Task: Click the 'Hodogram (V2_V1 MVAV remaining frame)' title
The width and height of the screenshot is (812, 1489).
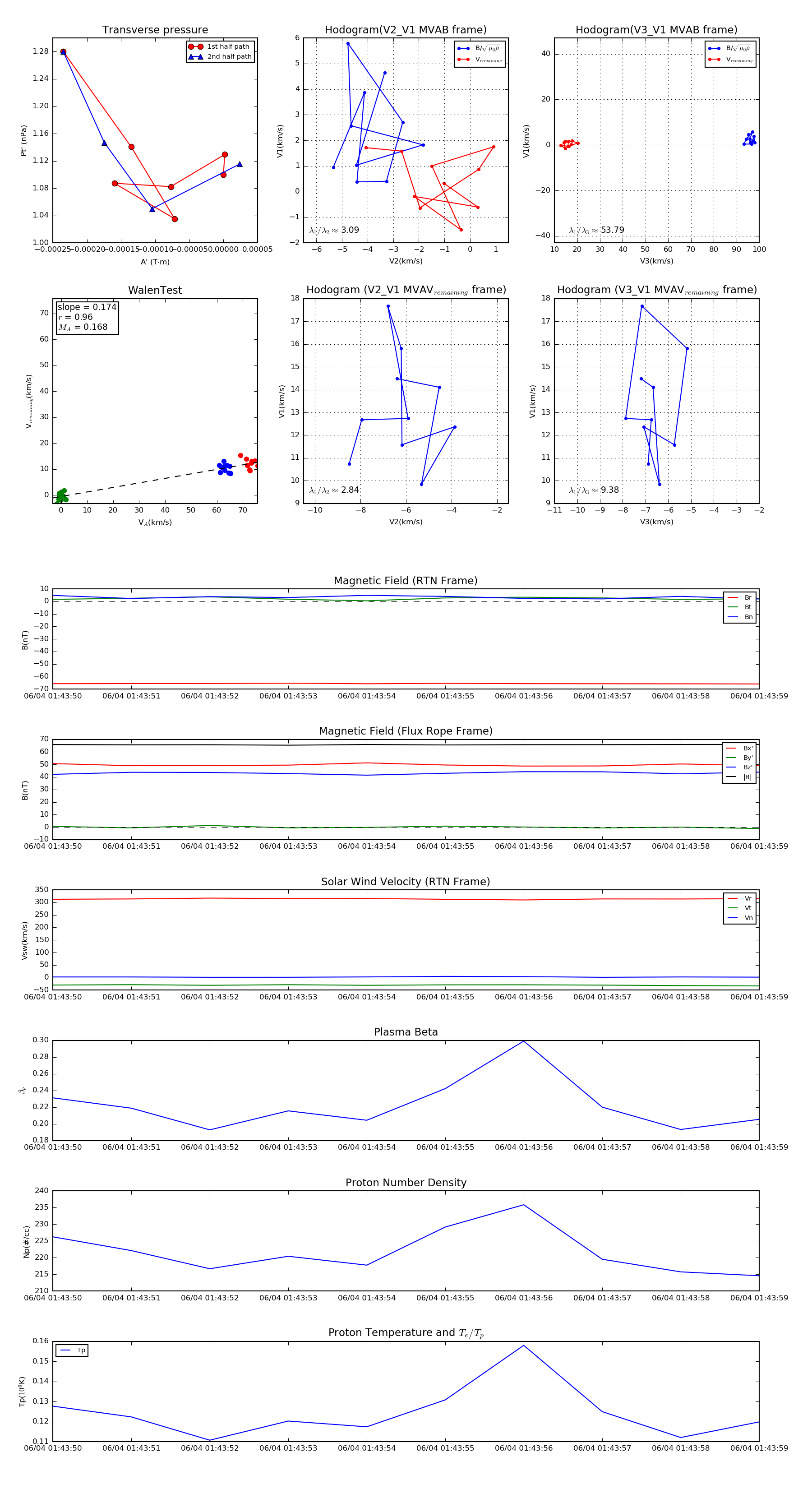Action: 406,290
